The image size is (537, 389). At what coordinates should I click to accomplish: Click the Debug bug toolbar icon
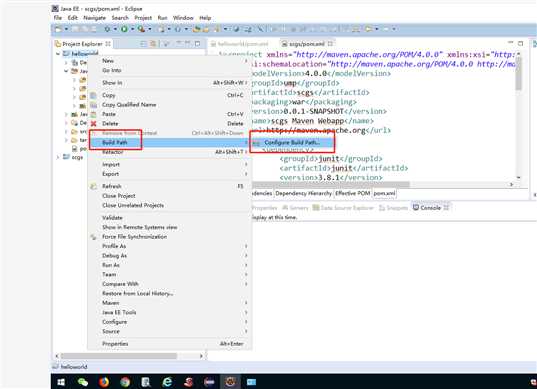107,29
